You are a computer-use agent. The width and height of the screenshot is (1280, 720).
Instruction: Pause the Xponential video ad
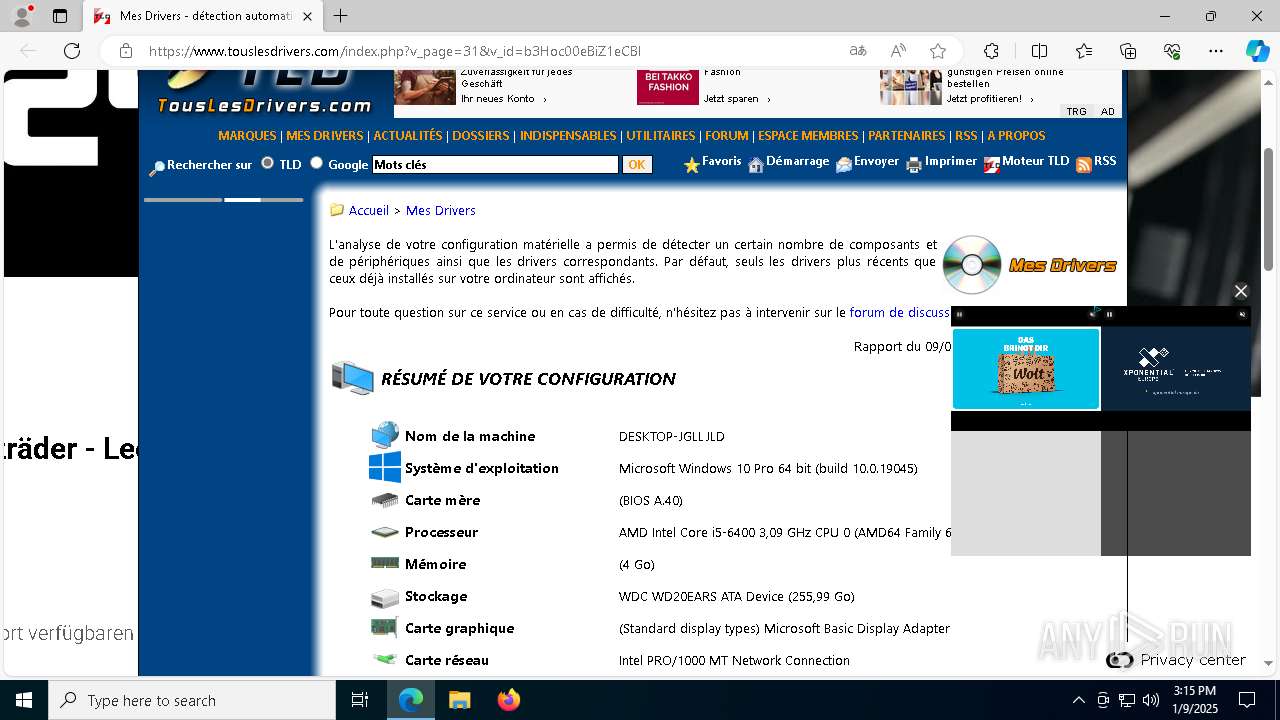[1109, 314]
